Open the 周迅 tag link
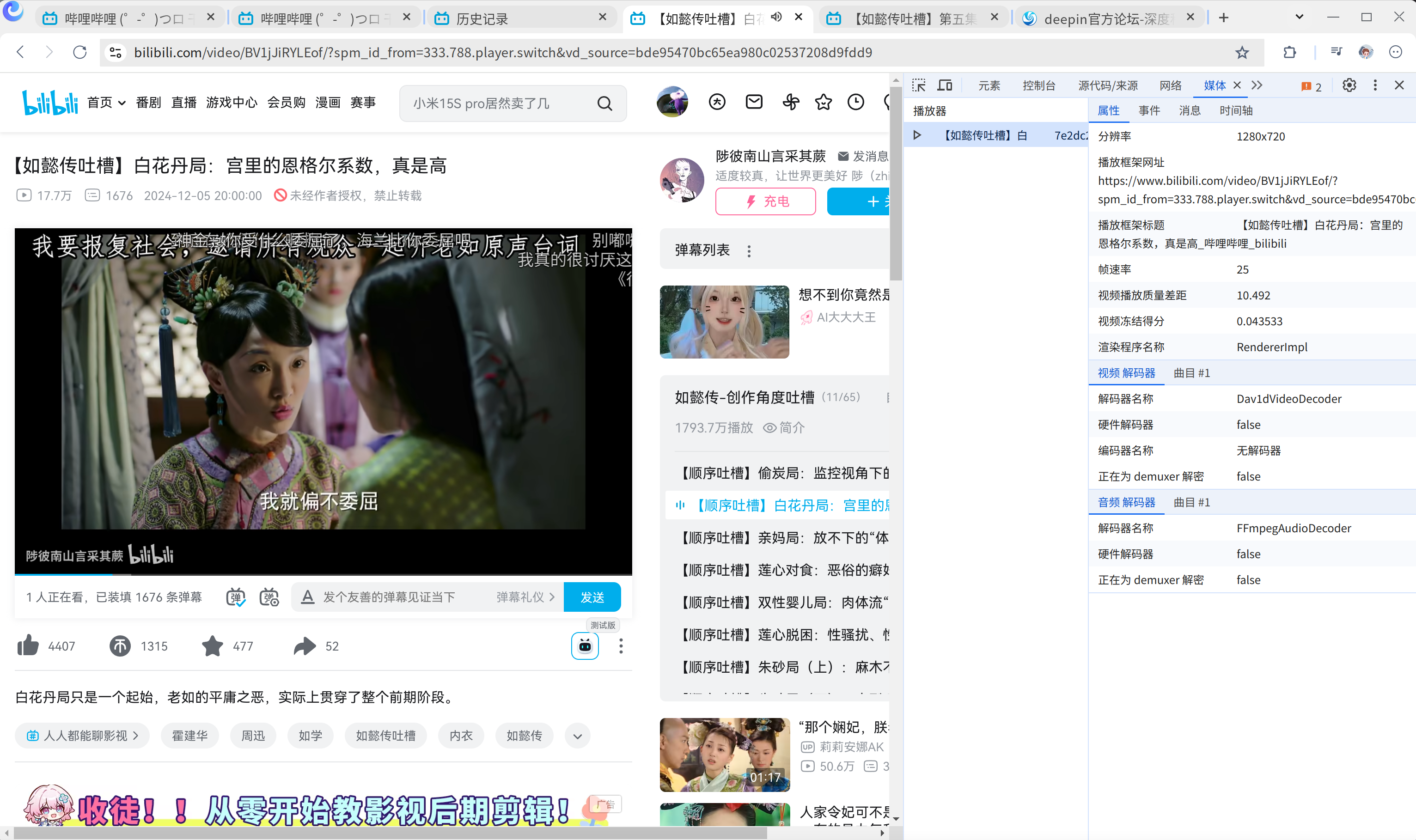This screenshot has width=1416, height=840. [x=253, y=736]
